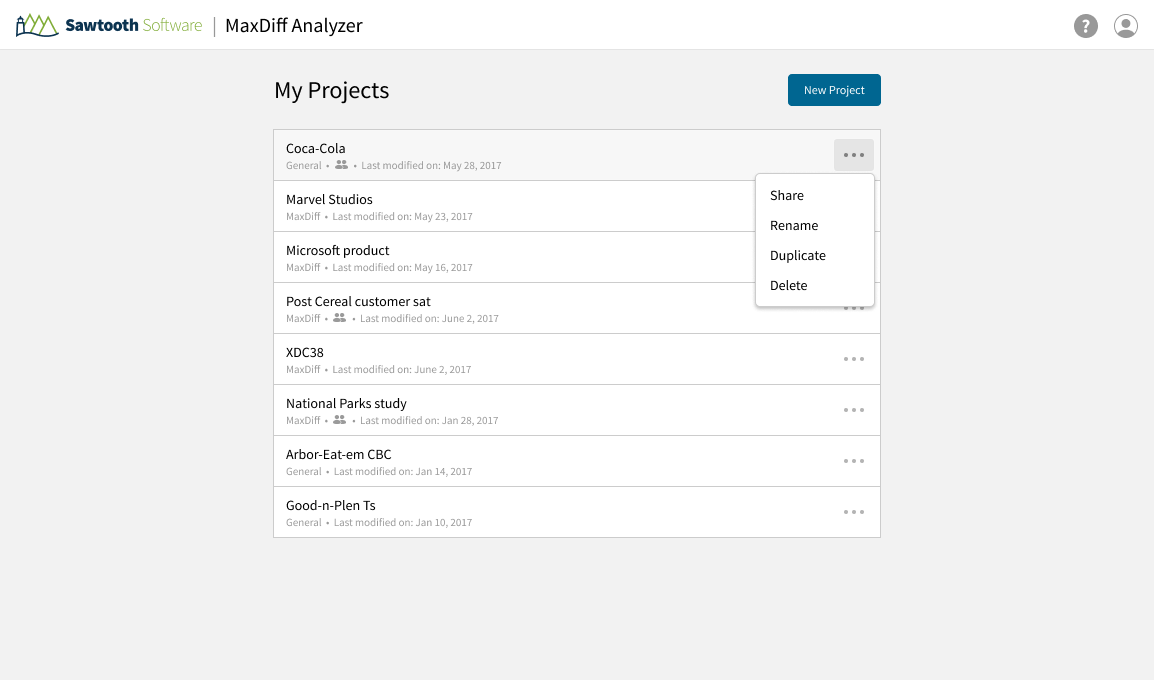The image size is (1154, 680).
Task: Click shared users icon on National Parks study
Action: 340,420
